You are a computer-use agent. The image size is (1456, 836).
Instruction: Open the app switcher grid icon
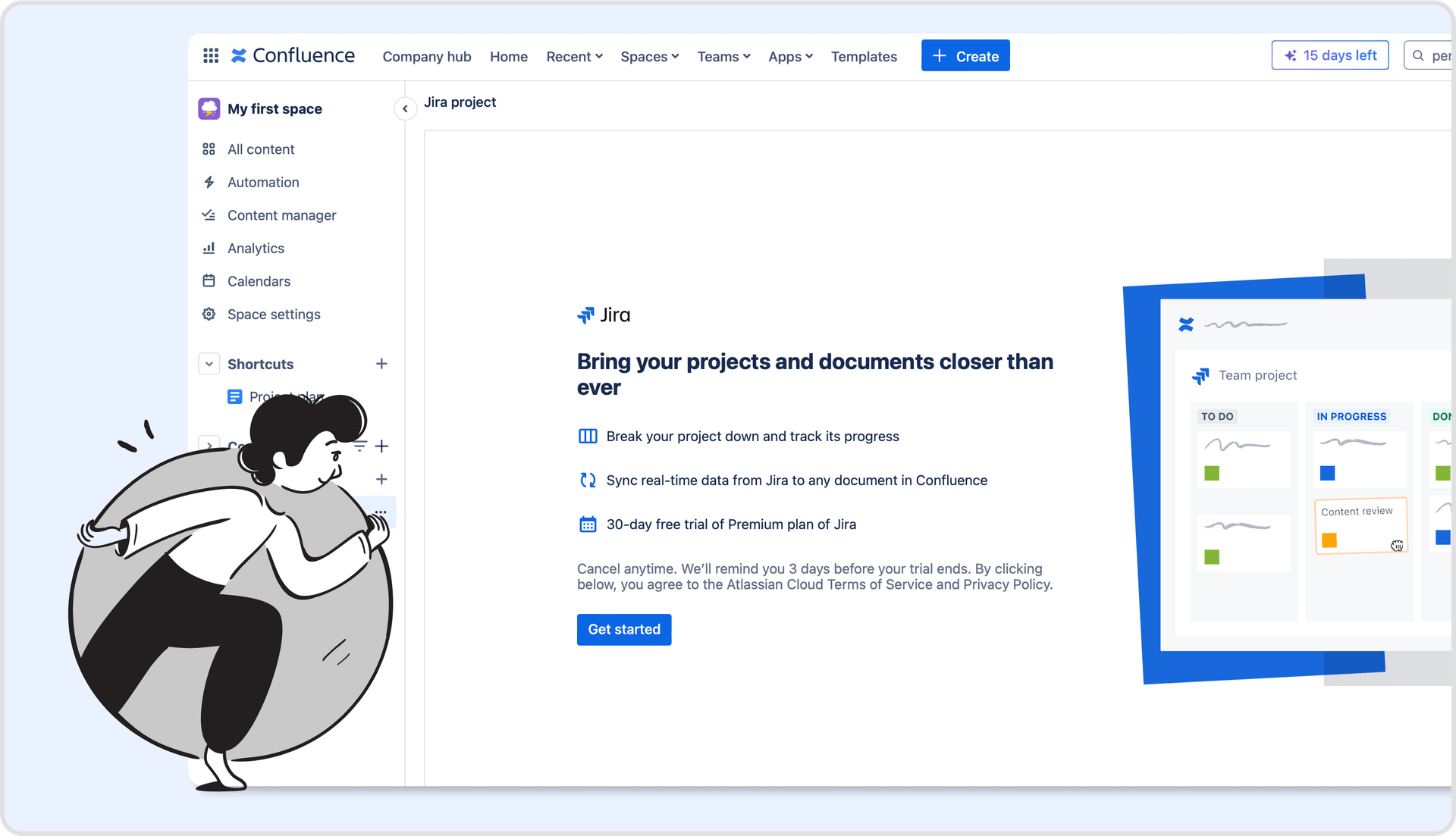211,56
